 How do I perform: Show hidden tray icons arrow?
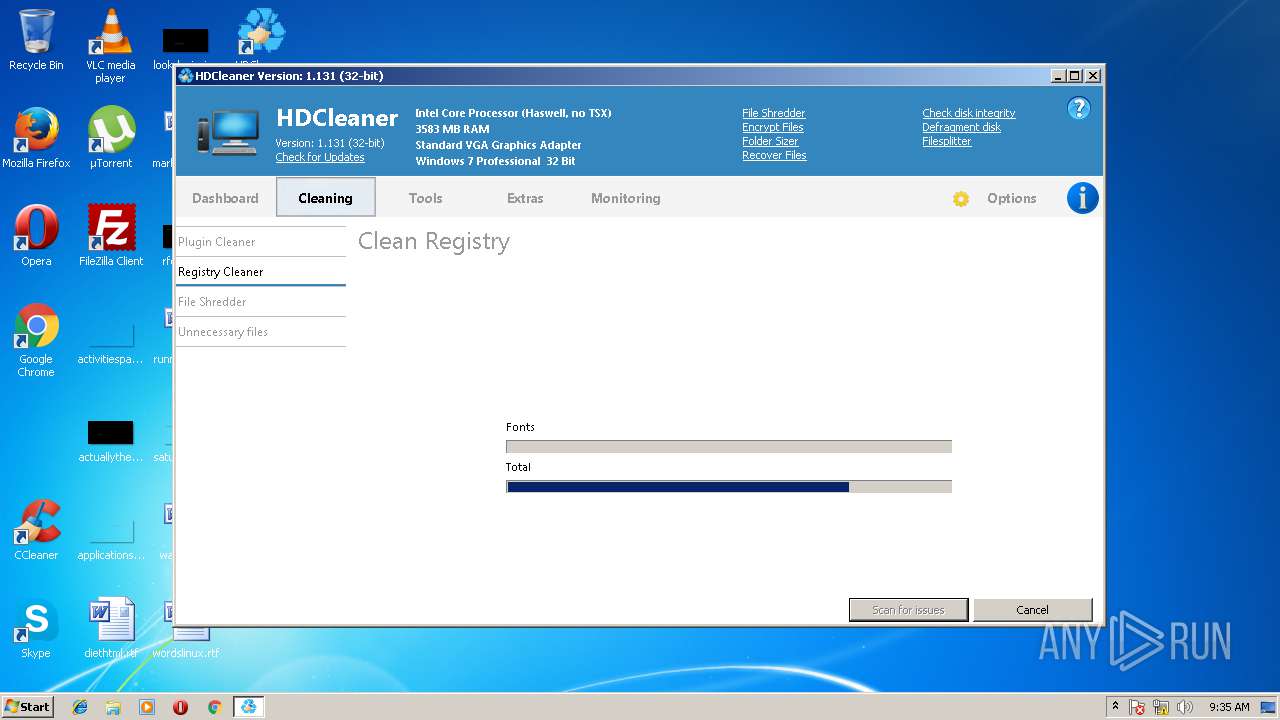[1115, 707]
